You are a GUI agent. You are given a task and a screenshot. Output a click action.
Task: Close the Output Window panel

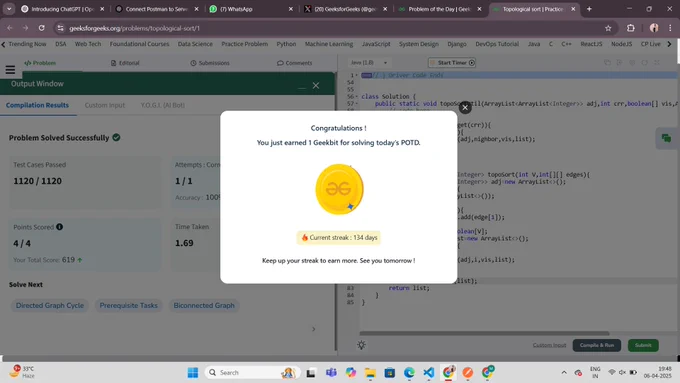point(316,85)
